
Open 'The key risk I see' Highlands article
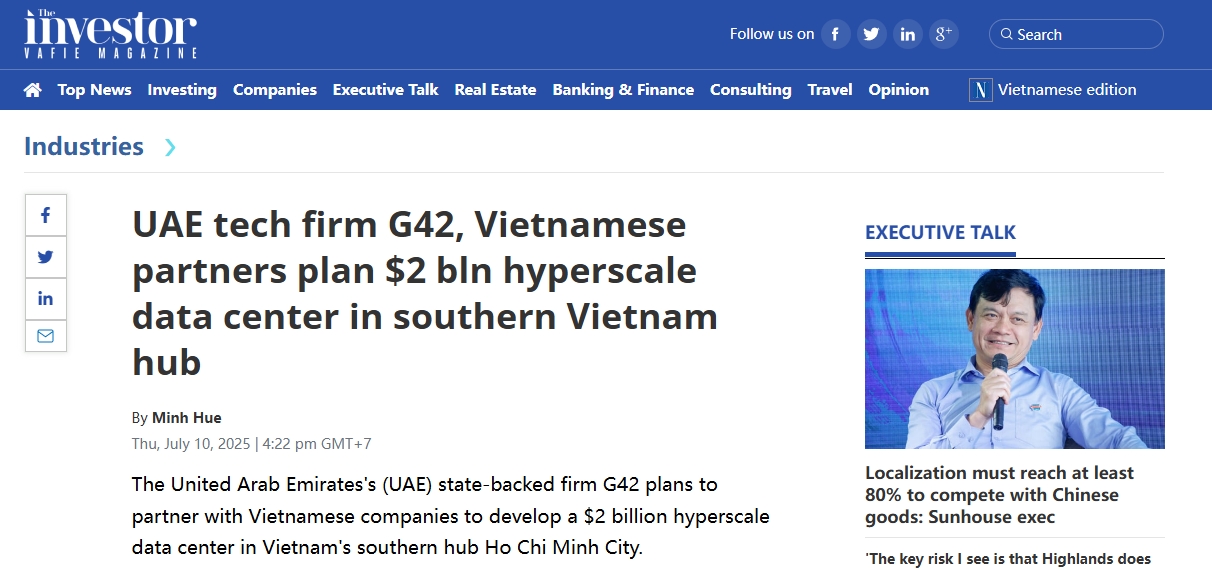point(1008,559)
